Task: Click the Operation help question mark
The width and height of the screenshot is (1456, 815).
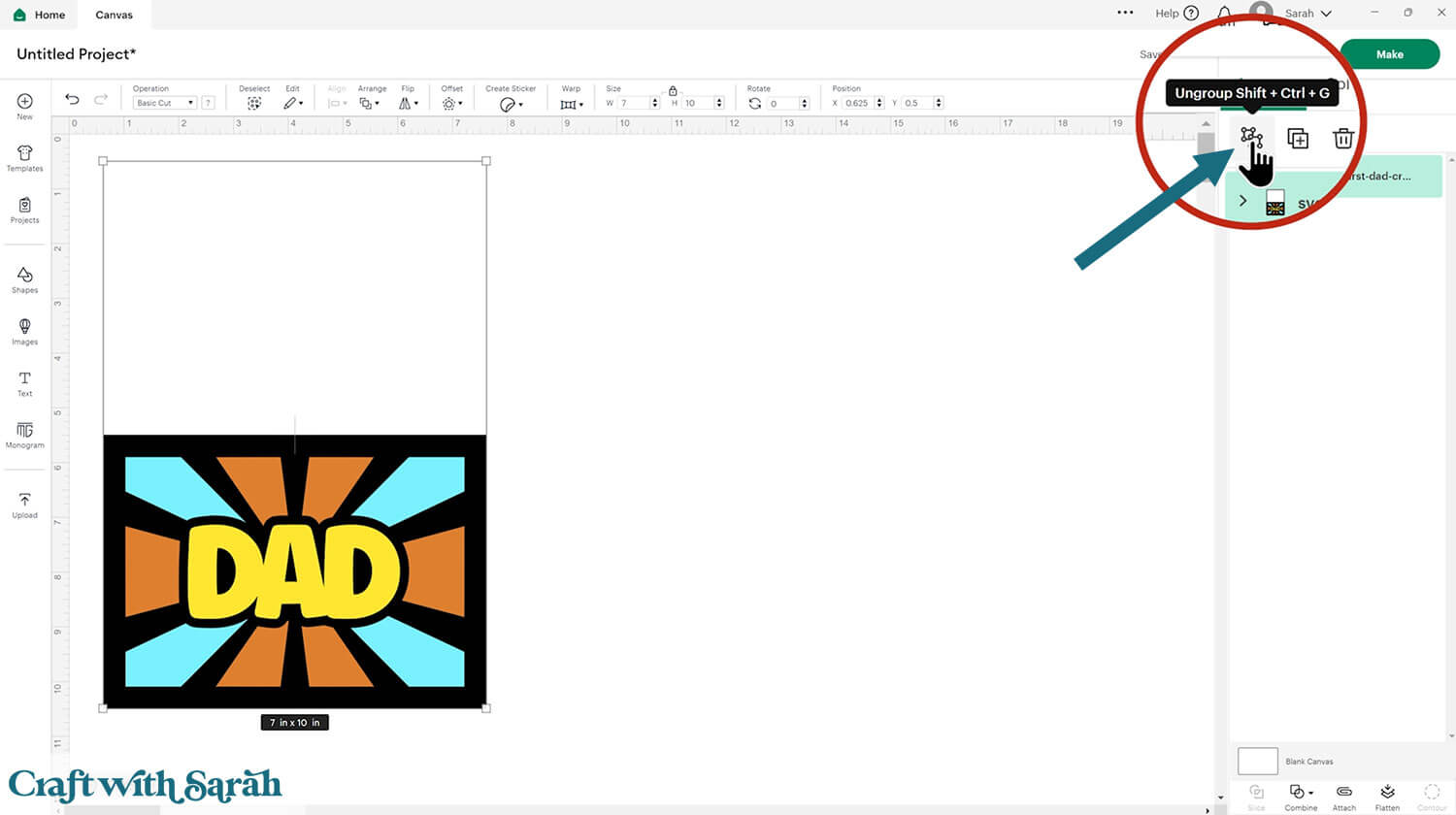Action: point(208,103)
